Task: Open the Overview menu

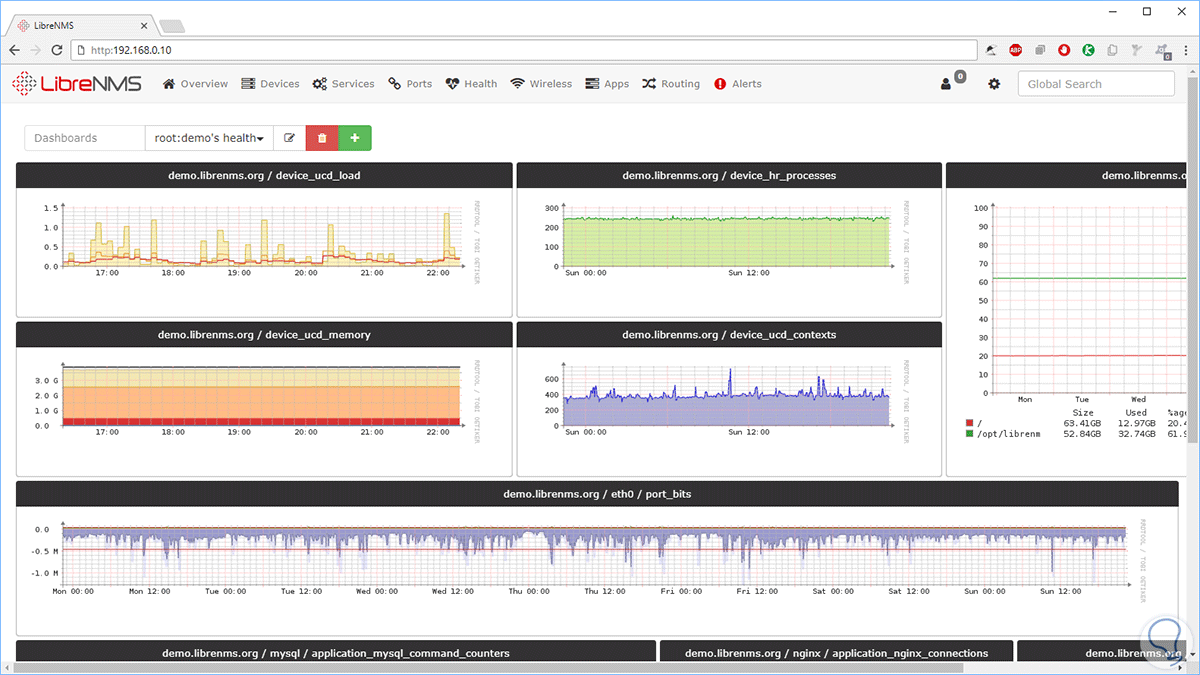Action: [x=195, y=84]
